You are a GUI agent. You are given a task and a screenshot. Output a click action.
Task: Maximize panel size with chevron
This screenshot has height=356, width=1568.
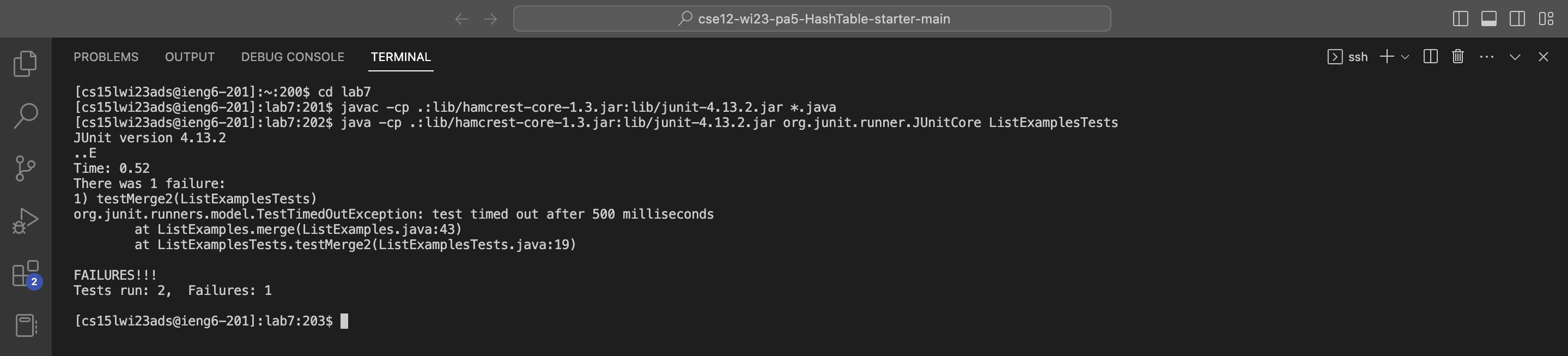pyautogui.click(x=1515, y=57)
